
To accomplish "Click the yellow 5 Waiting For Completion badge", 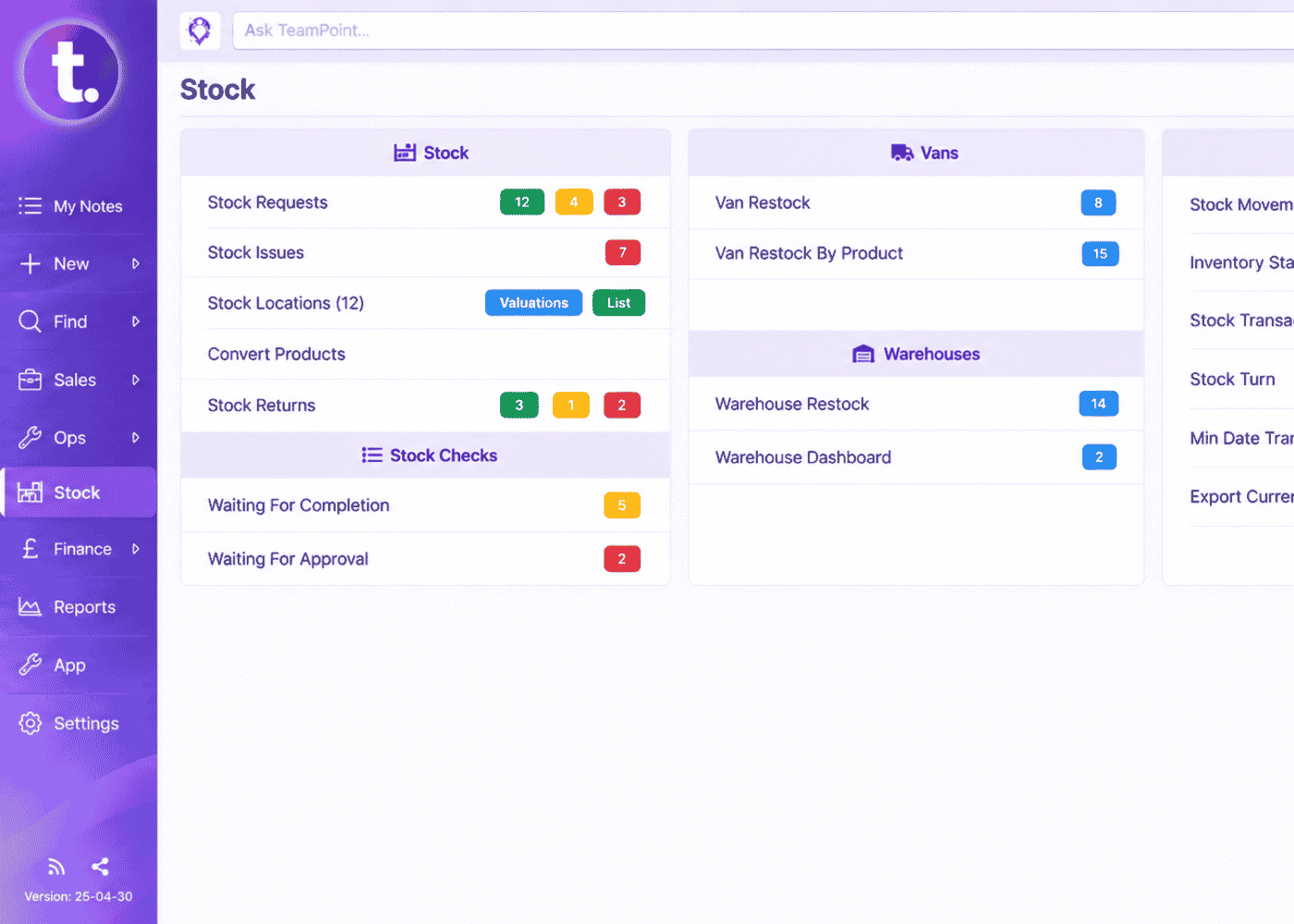I will (622, 505).
